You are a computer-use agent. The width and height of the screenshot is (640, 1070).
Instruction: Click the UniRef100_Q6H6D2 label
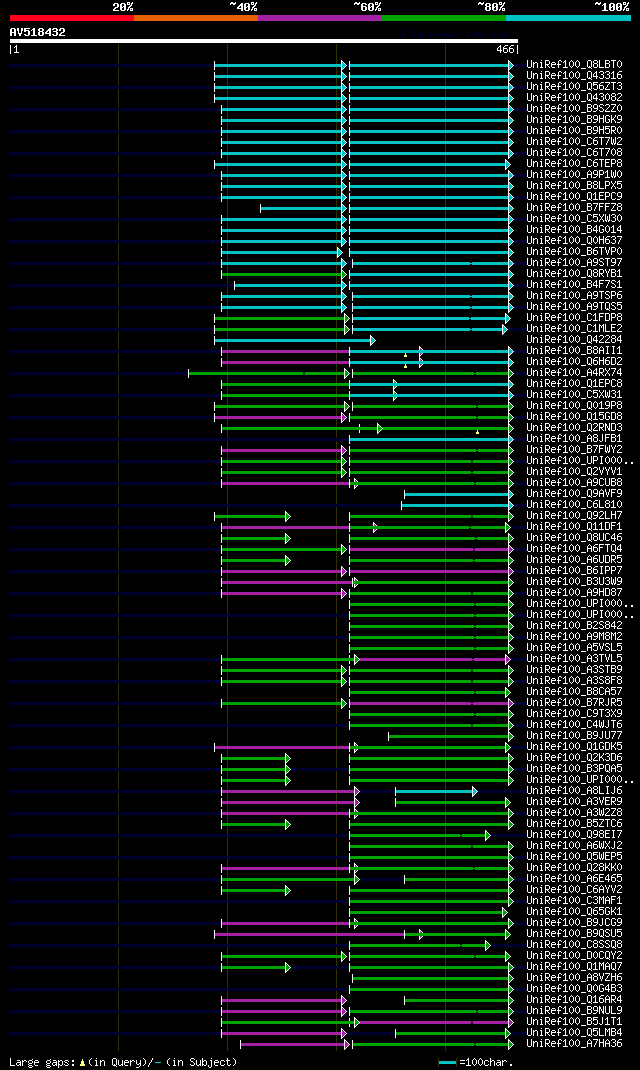pyautogui.click(x=574, y=362)
